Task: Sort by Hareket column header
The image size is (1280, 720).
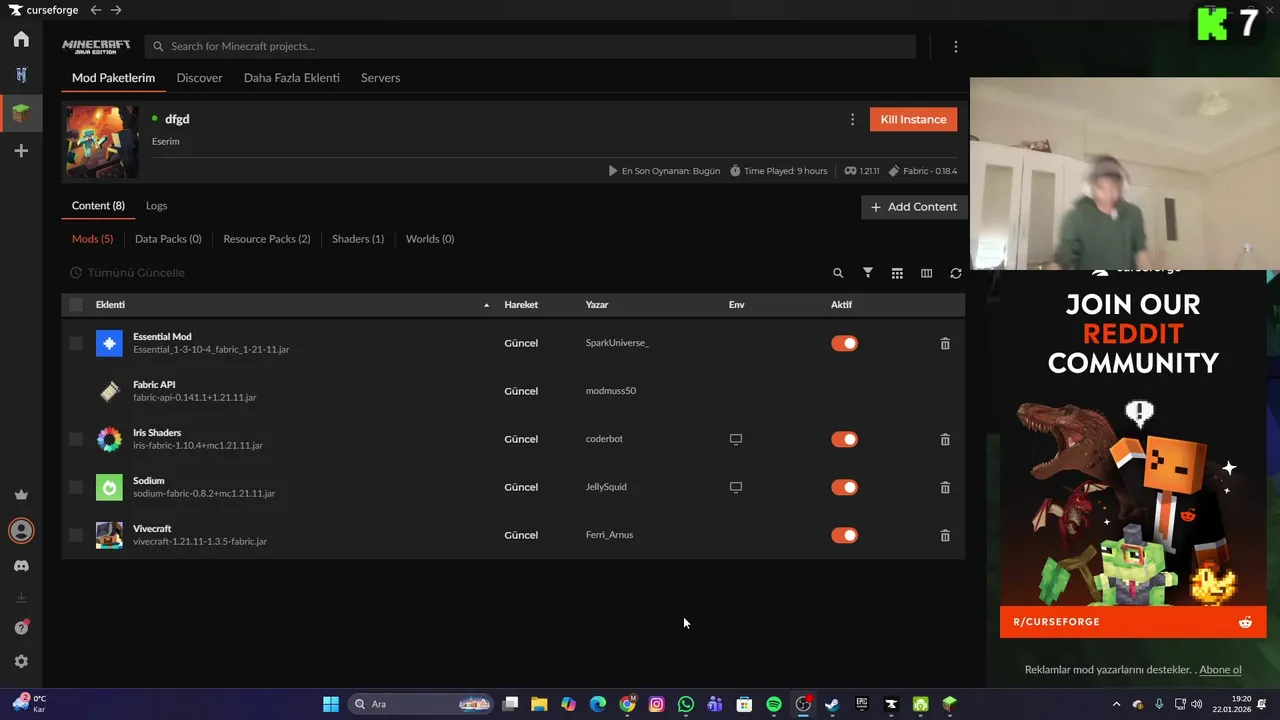Action: [521, 305]
